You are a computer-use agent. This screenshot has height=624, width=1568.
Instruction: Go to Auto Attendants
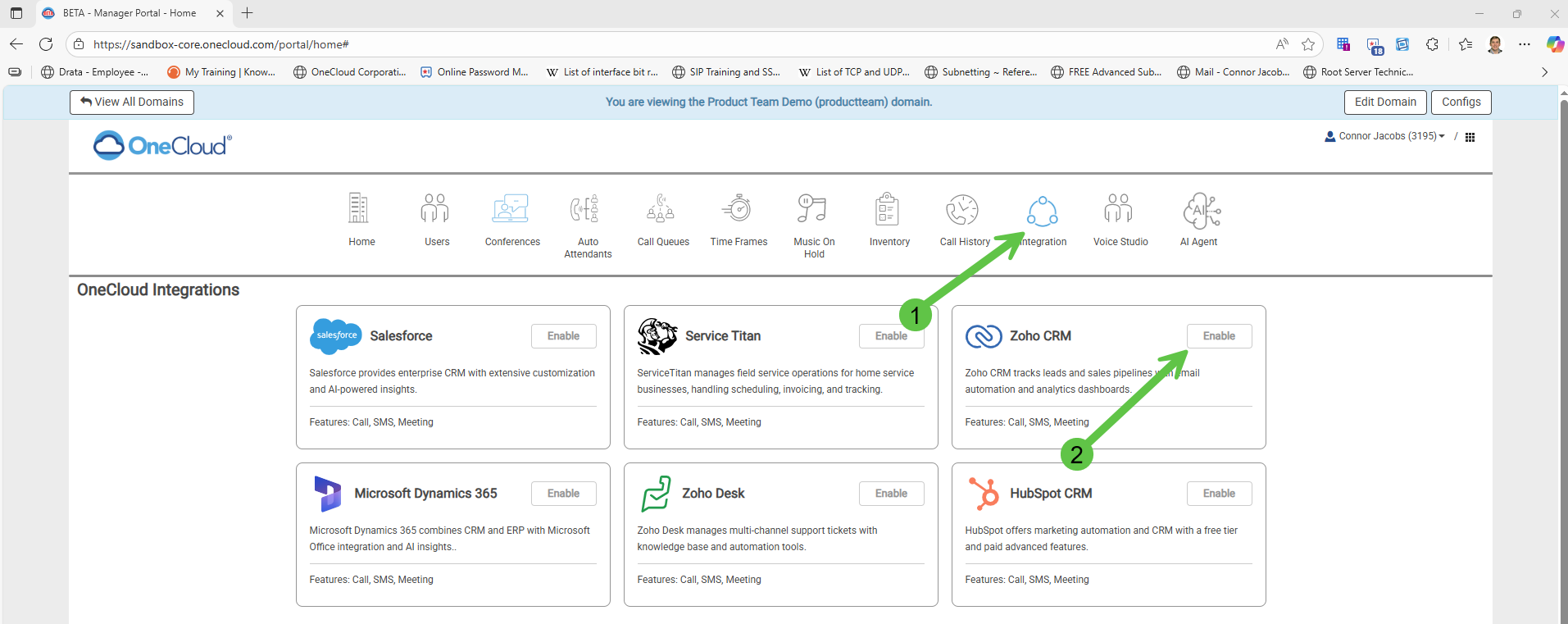coord(587,210)
